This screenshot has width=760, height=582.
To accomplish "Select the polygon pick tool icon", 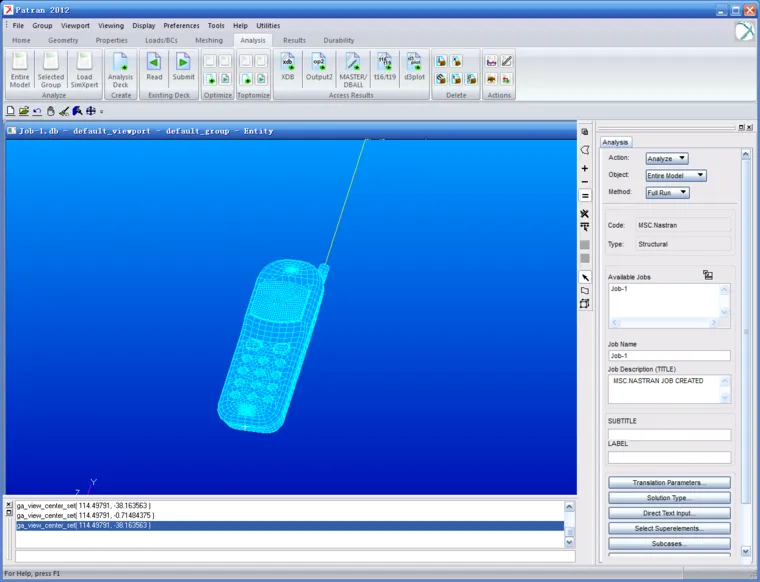I will (585, 291).
